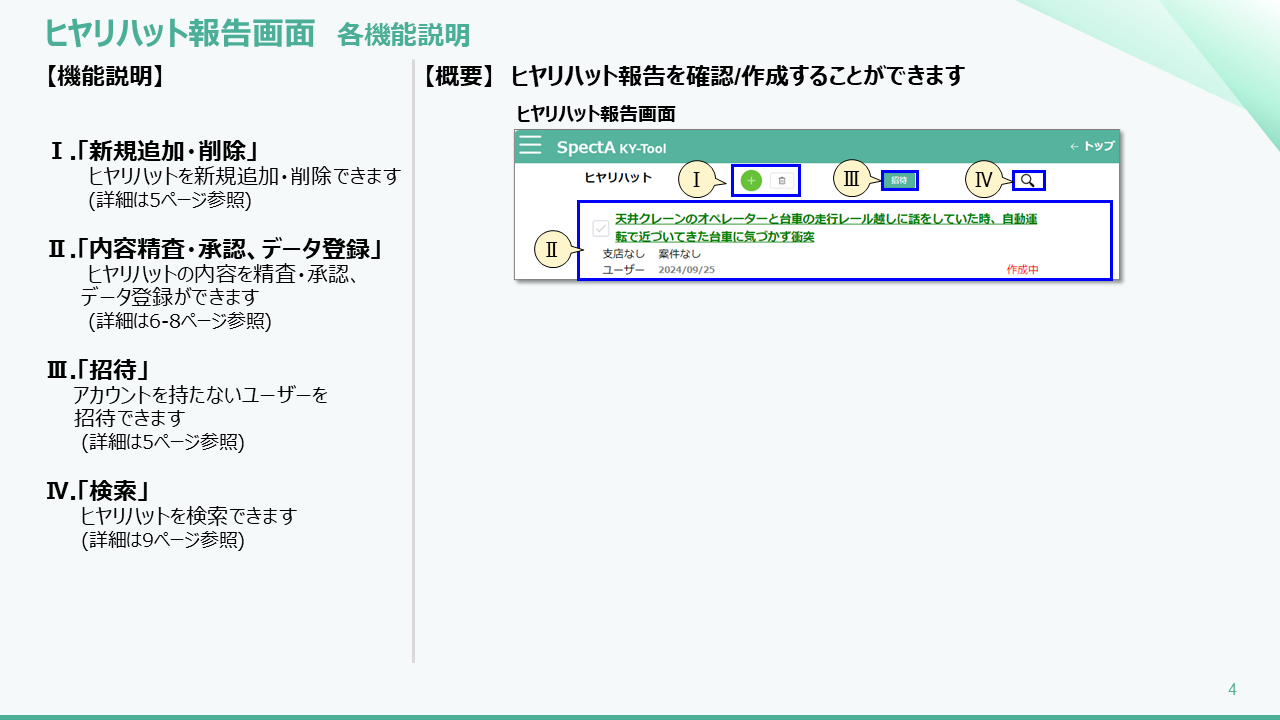1280x720 pixels.
Task: Select the Ⅱ.「内容精査・承認、データ登録」 heading
Action: click(216, 249)
